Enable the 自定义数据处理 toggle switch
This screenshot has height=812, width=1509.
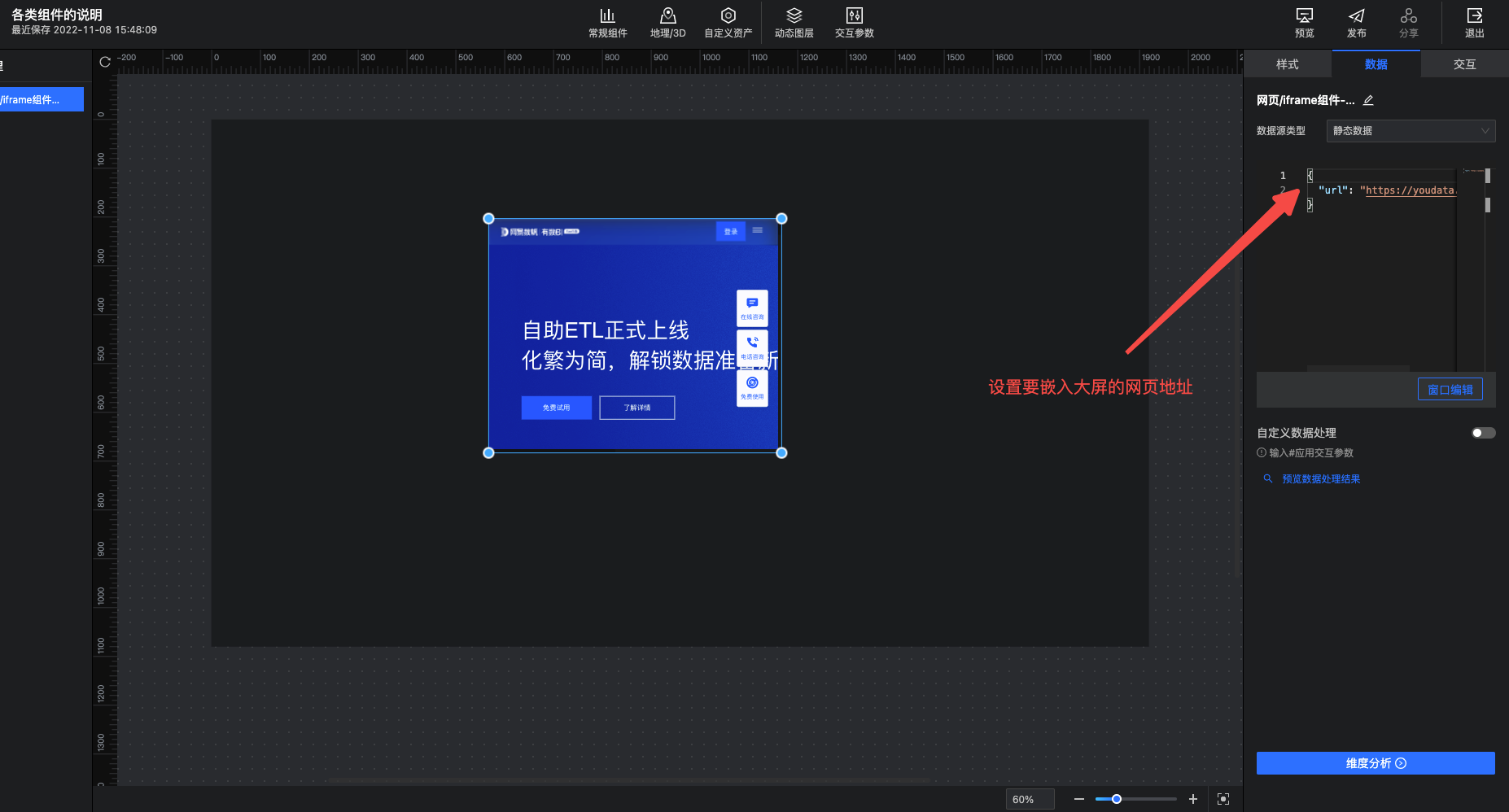[x=1483, y=433]
